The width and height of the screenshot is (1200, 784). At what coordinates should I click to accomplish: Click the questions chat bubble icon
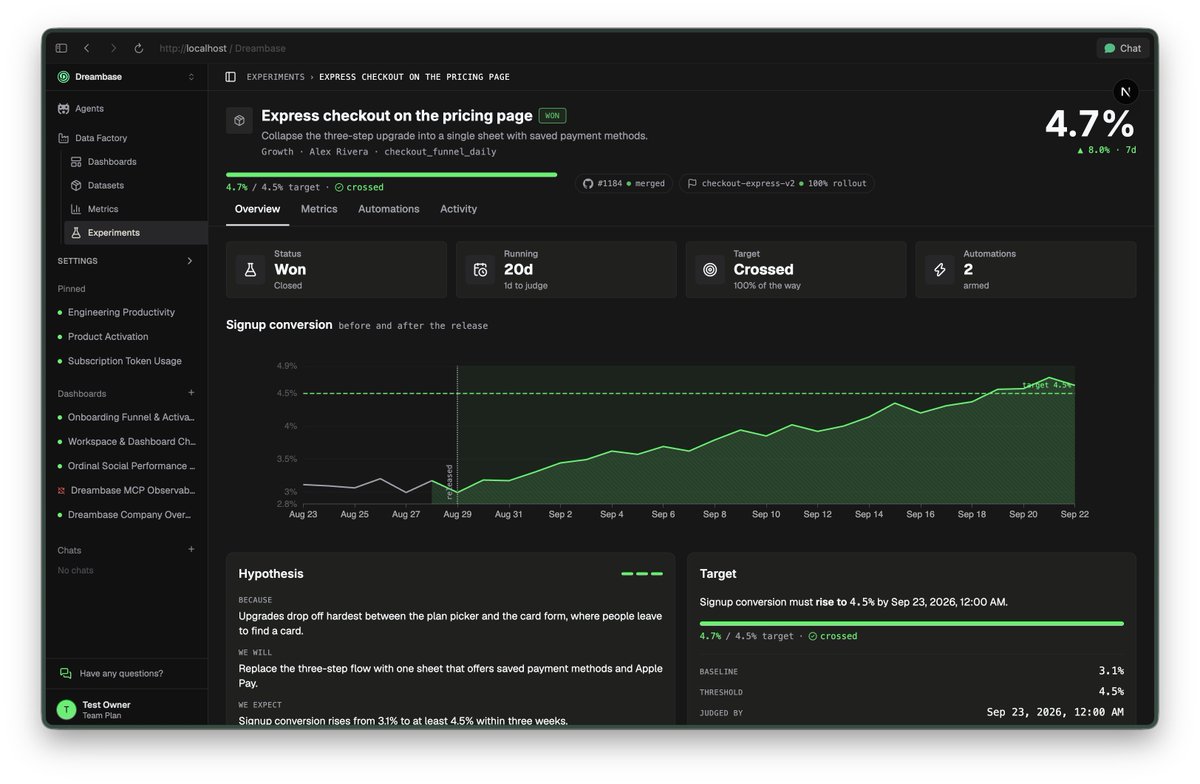click(x=66, y=673)
